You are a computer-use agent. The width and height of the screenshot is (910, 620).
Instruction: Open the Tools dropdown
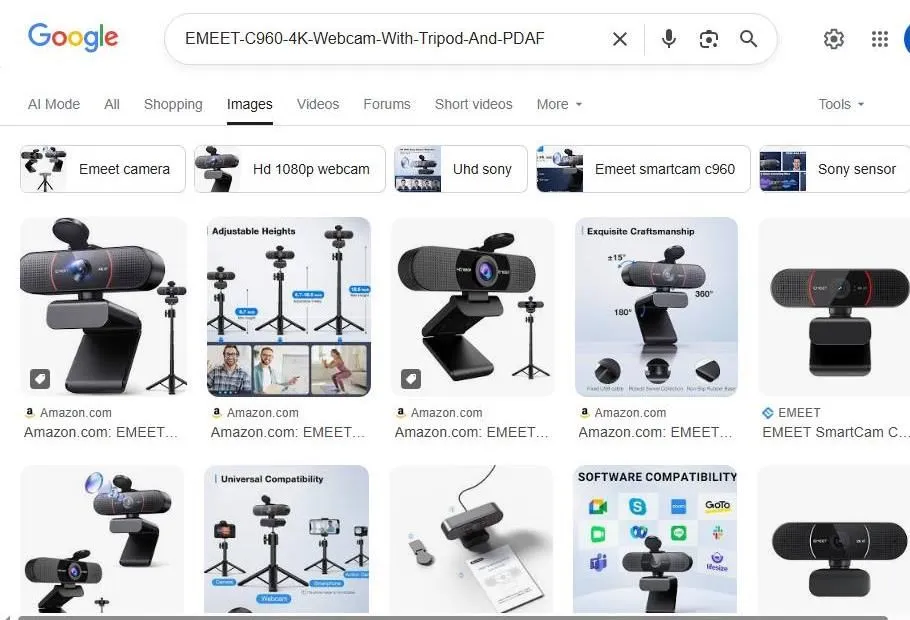(841, 104)
